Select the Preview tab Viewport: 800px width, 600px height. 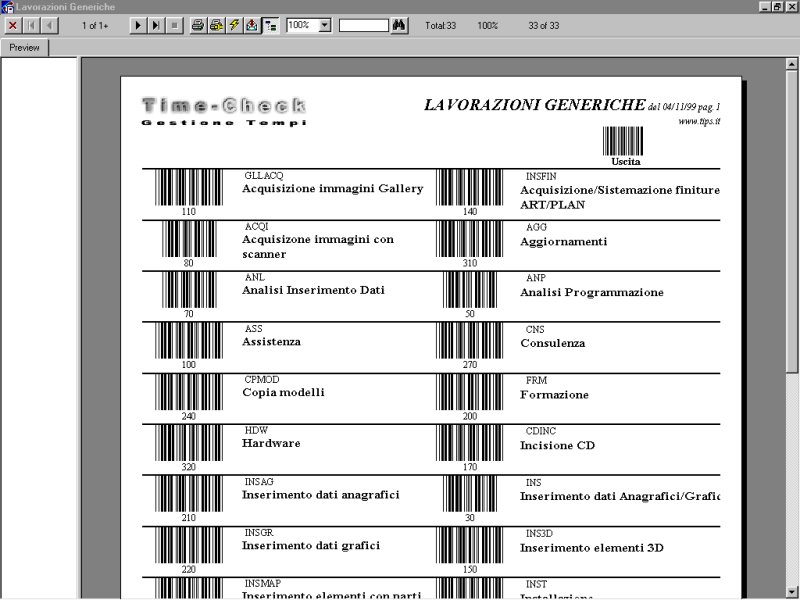[24, 47]
